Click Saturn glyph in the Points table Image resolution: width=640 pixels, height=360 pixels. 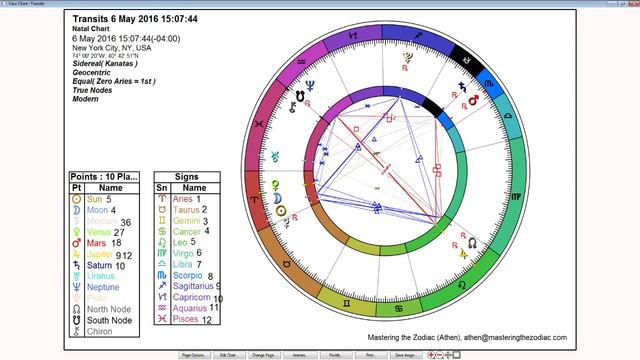76,265
